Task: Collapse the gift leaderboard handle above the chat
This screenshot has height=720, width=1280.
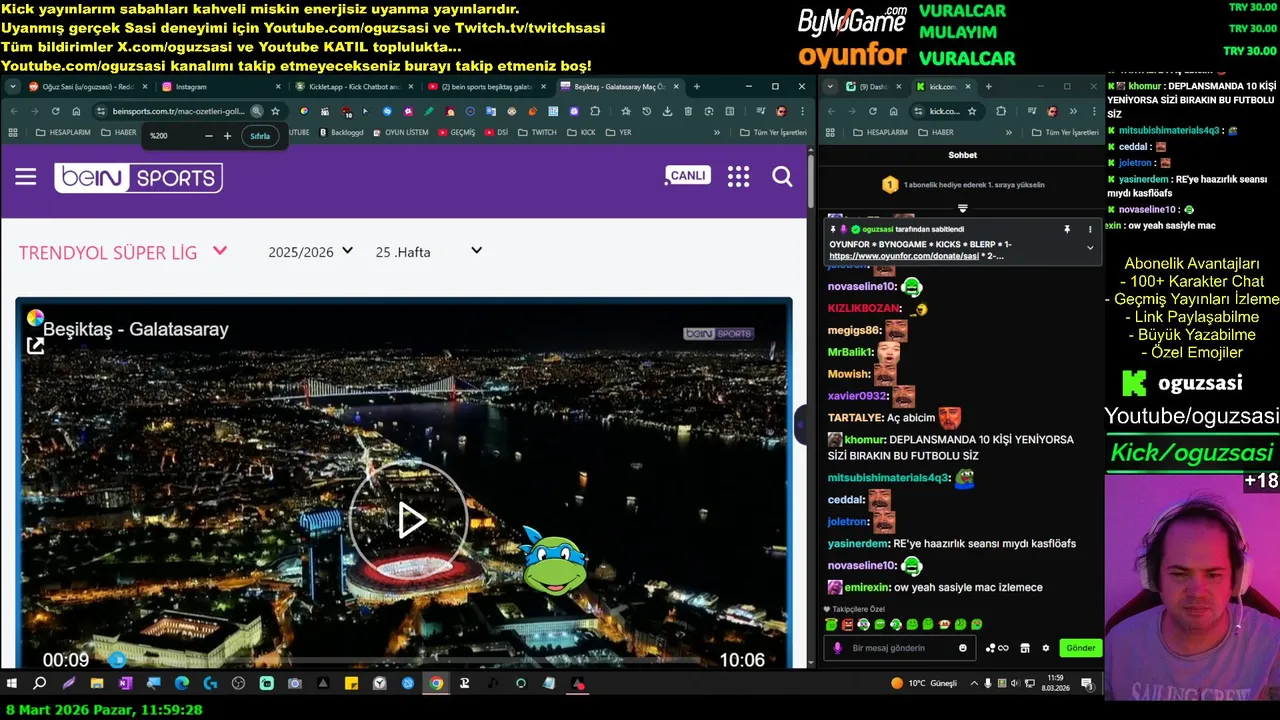Action: click(963, 208)
